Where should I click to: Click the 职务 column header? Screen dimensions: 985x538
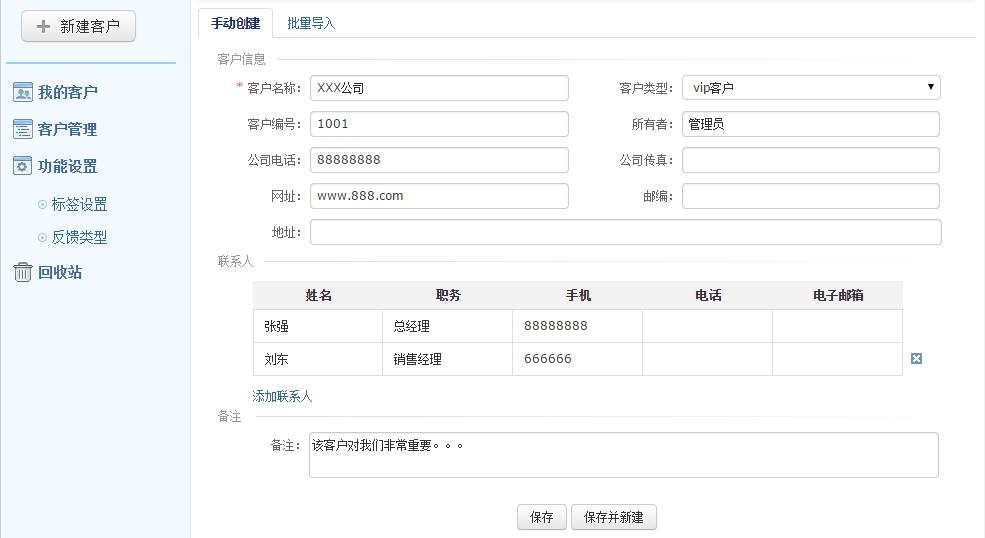pyautogui.click(x=449, y=295)
